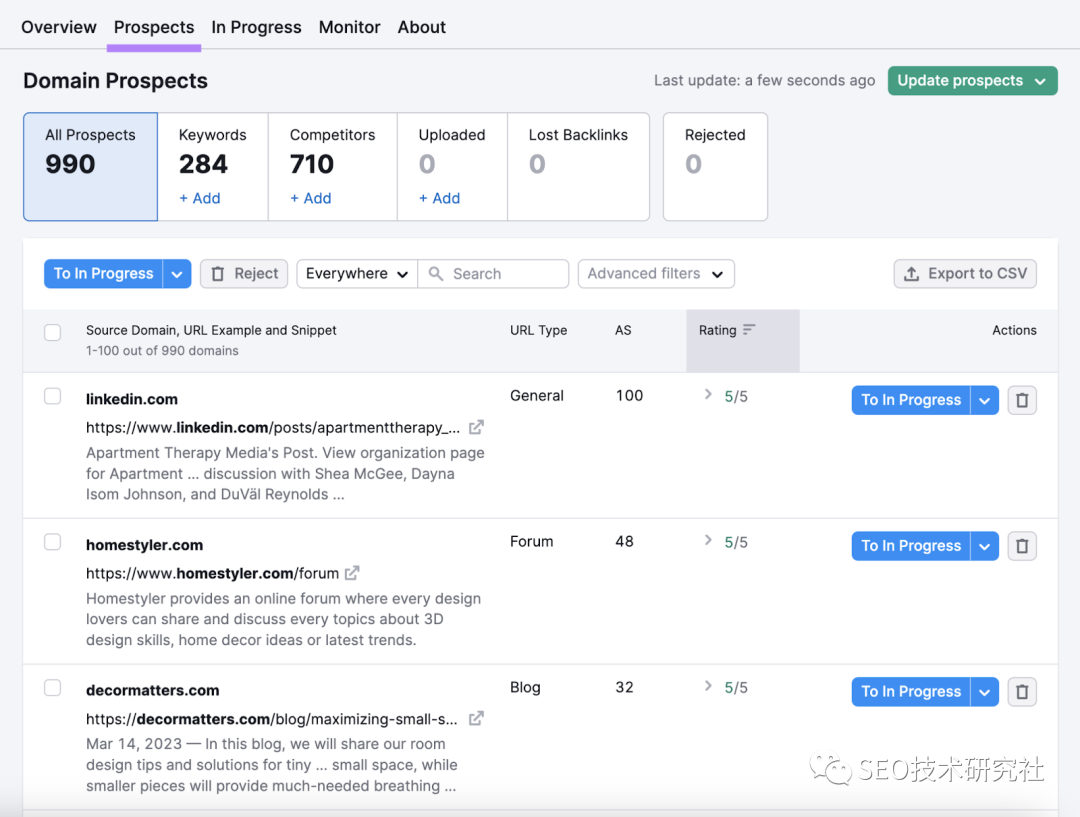
Task: Open the Everywhere dropdown
Action: coord(356,274)
